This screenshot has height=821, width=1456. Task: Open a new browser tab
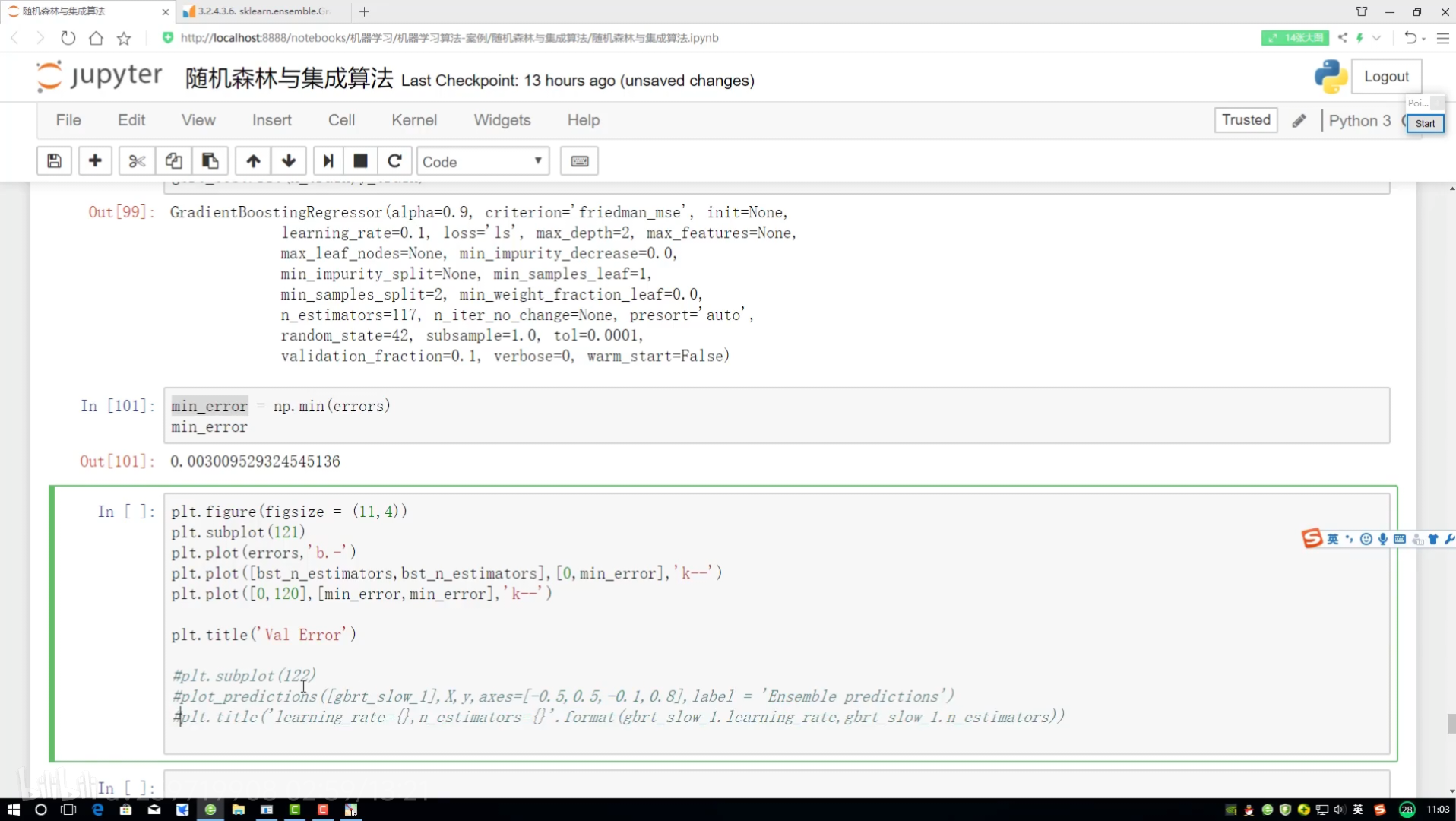point(364,11)
